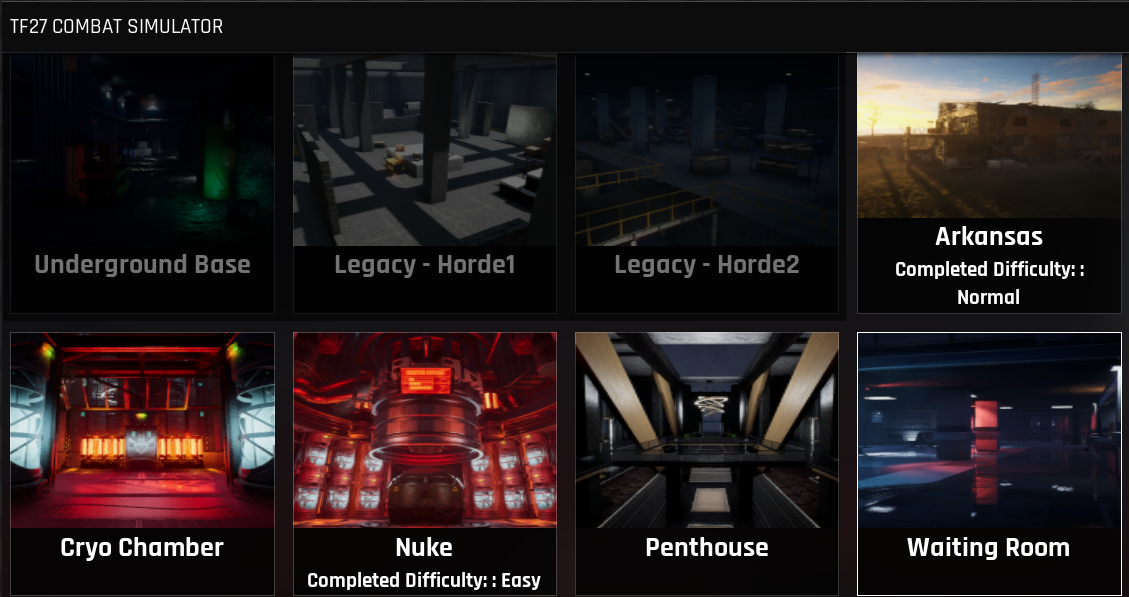Click Nuke Completed Difficulty Easy text
1129x597 pixels.
[x=424, y=580]
